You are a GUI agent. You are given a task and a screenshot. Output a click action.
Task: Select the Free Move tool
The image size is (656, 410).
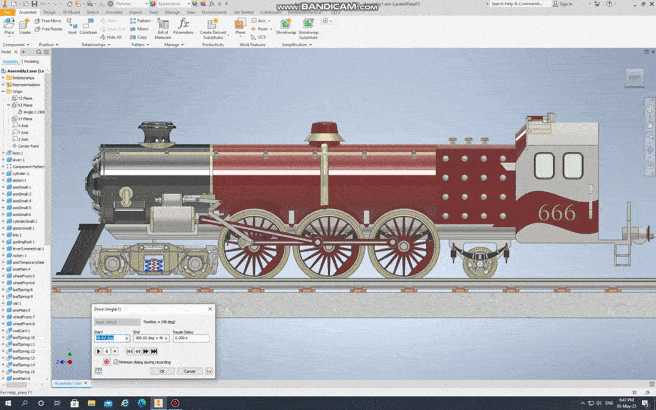click(x=48, y=20)
